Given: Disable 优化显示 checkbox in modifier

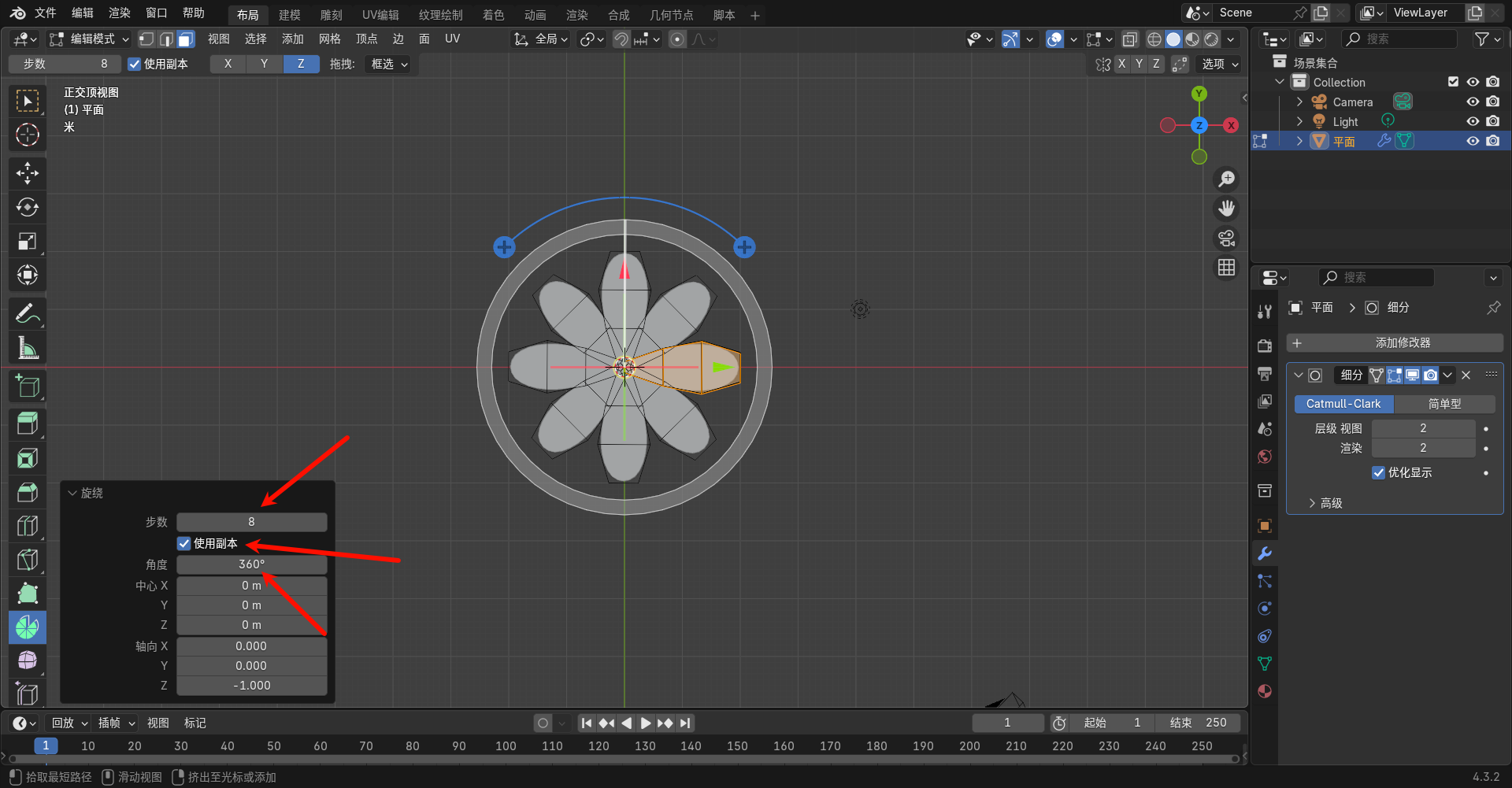Looking at the screenshot, I should (x=1378, y=472).
